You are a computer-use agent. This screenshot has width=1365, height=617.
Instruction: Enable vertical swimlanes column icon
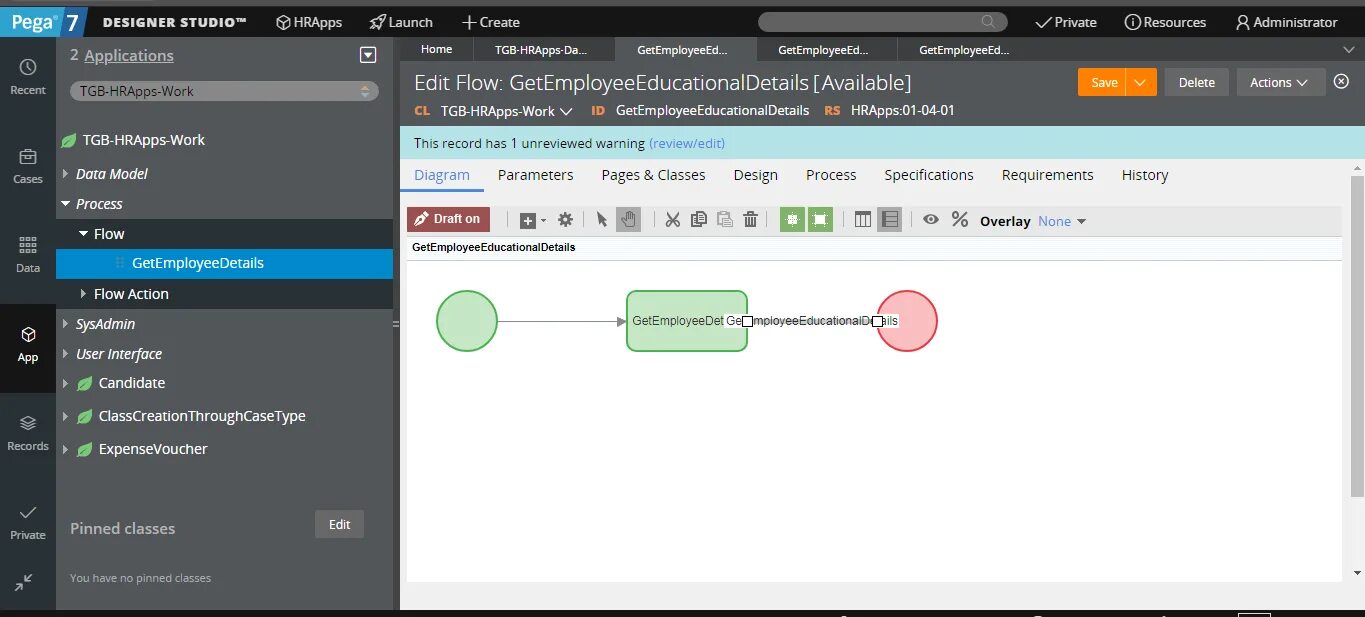[863, 220]
